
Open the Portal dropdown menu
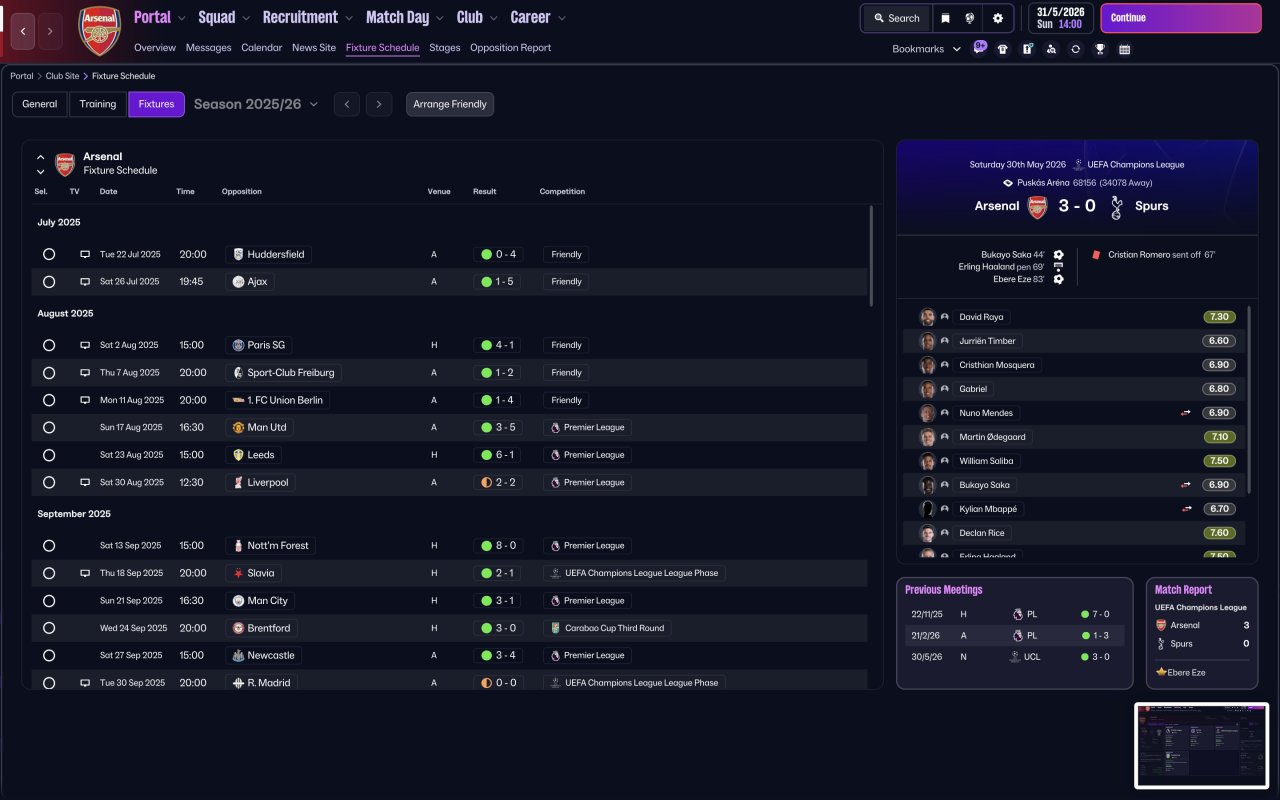coord(160,17)
